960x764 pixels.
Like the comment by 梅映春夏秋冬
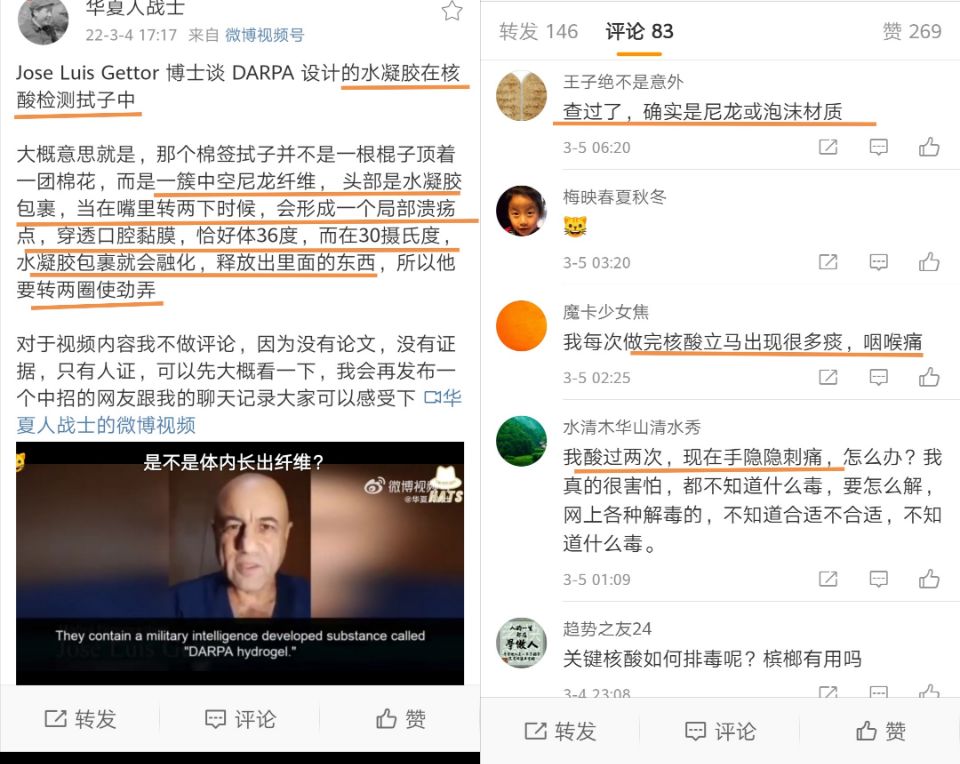coord(929,262)
